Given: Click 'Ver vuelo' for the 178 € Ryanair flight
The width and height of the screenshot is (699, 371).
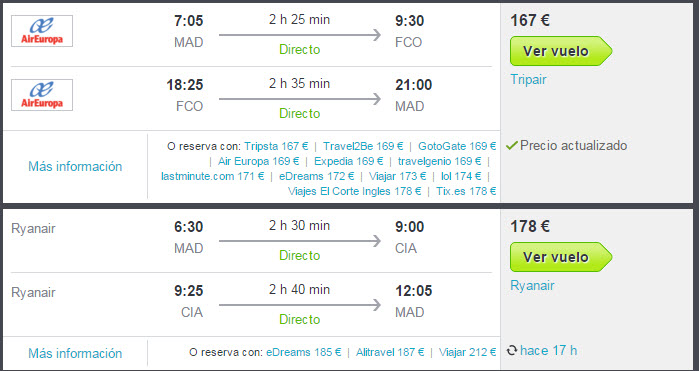Looking at the screenshot, I should tap(561, 257).
